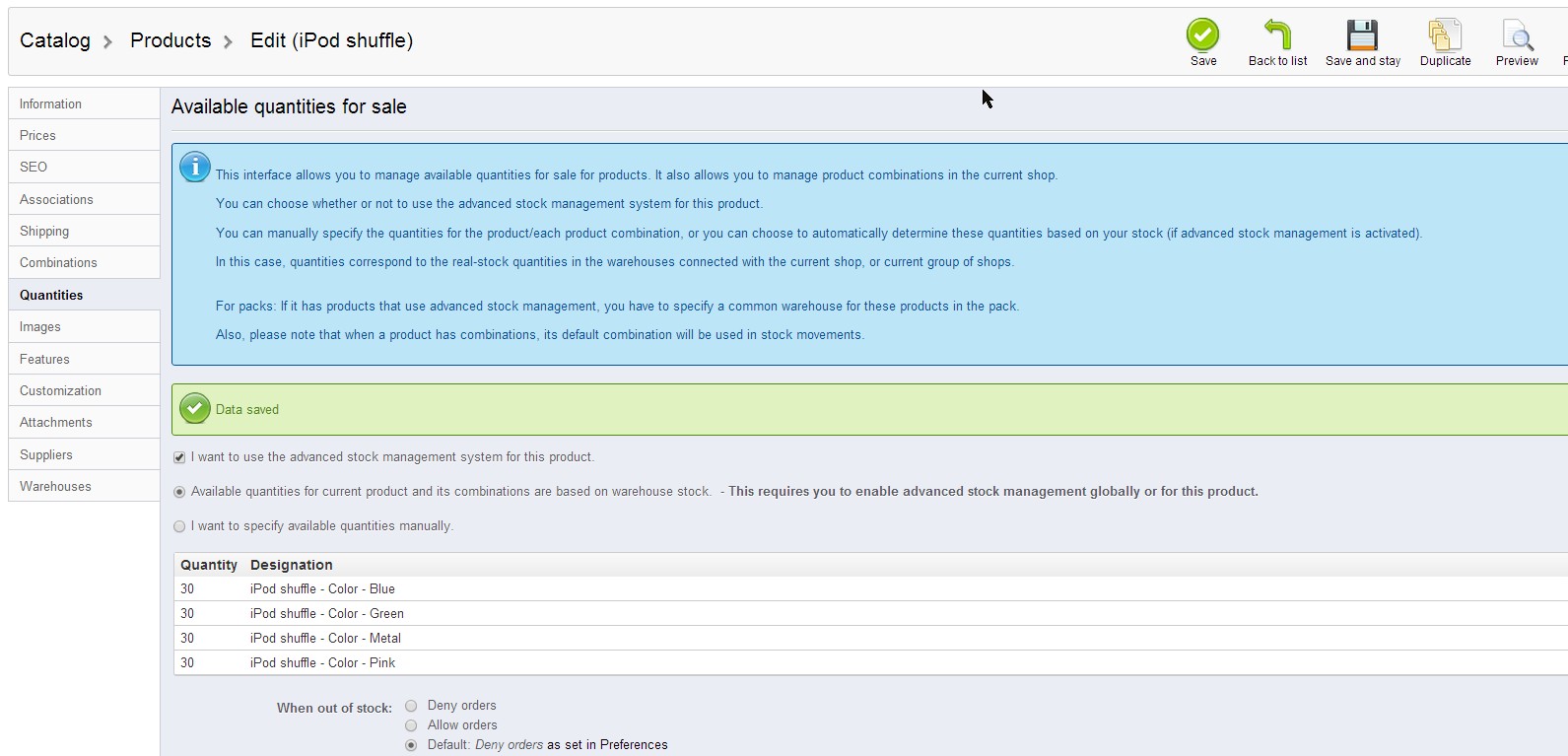Screen dimensions: 1568x756
Task: Open the Information tab
Action: click(84, 103)
